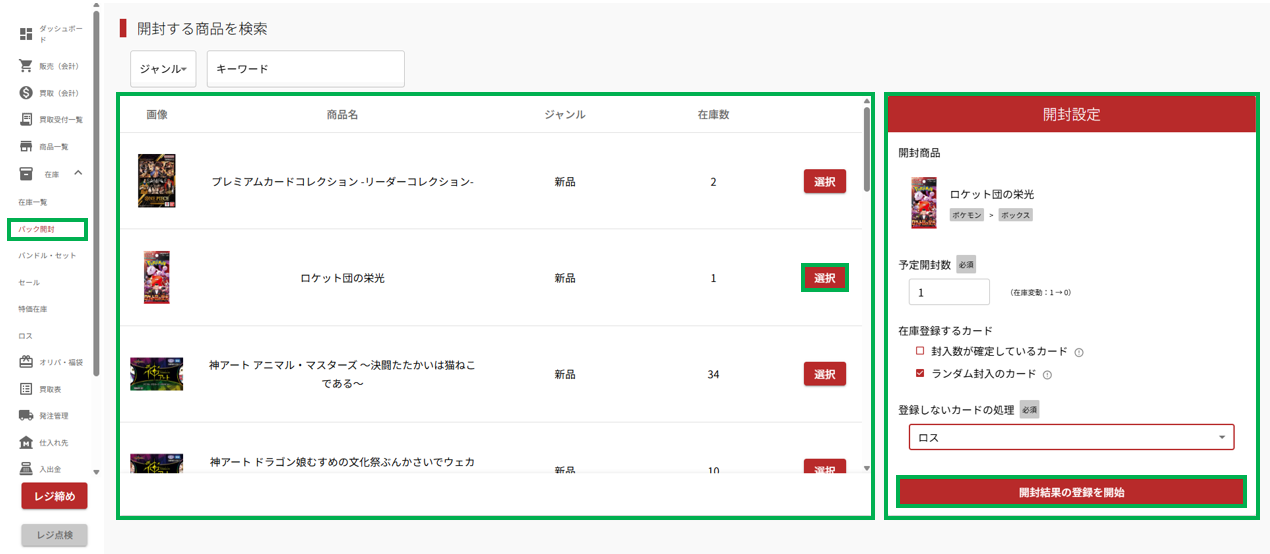Click the 発注管理 truck icon
Image resolution: width=1270 pixels, height=554 pixels.
click(26, 415)
